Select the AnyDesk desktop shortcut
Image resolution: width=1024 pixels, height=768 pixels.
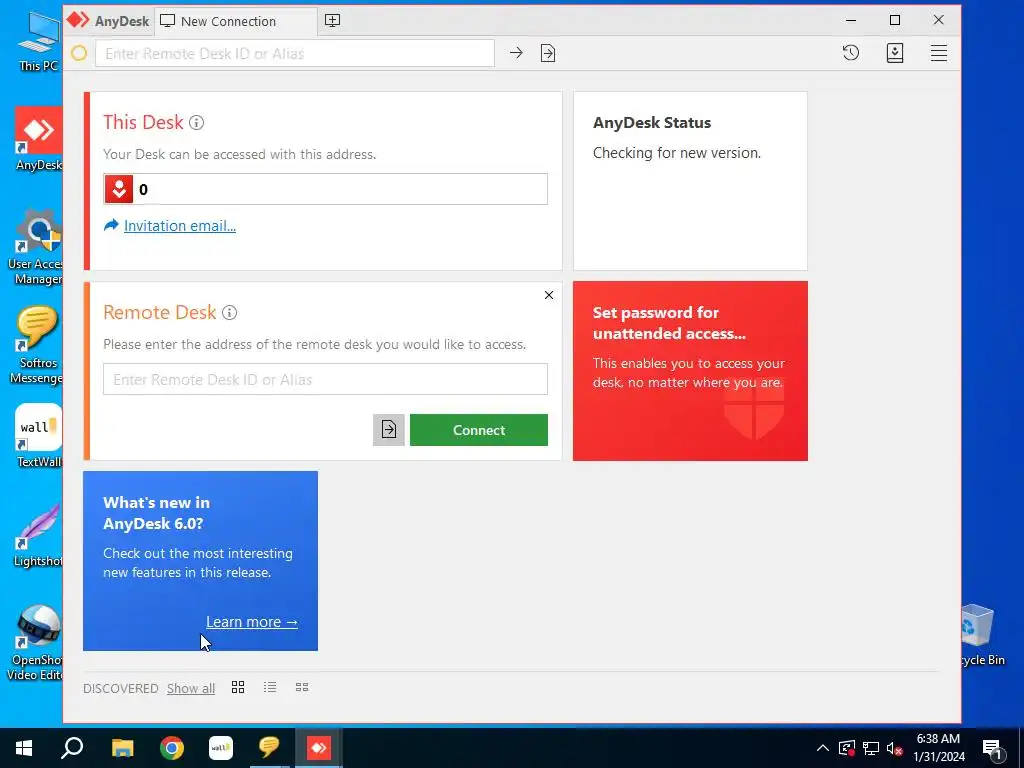39,139
